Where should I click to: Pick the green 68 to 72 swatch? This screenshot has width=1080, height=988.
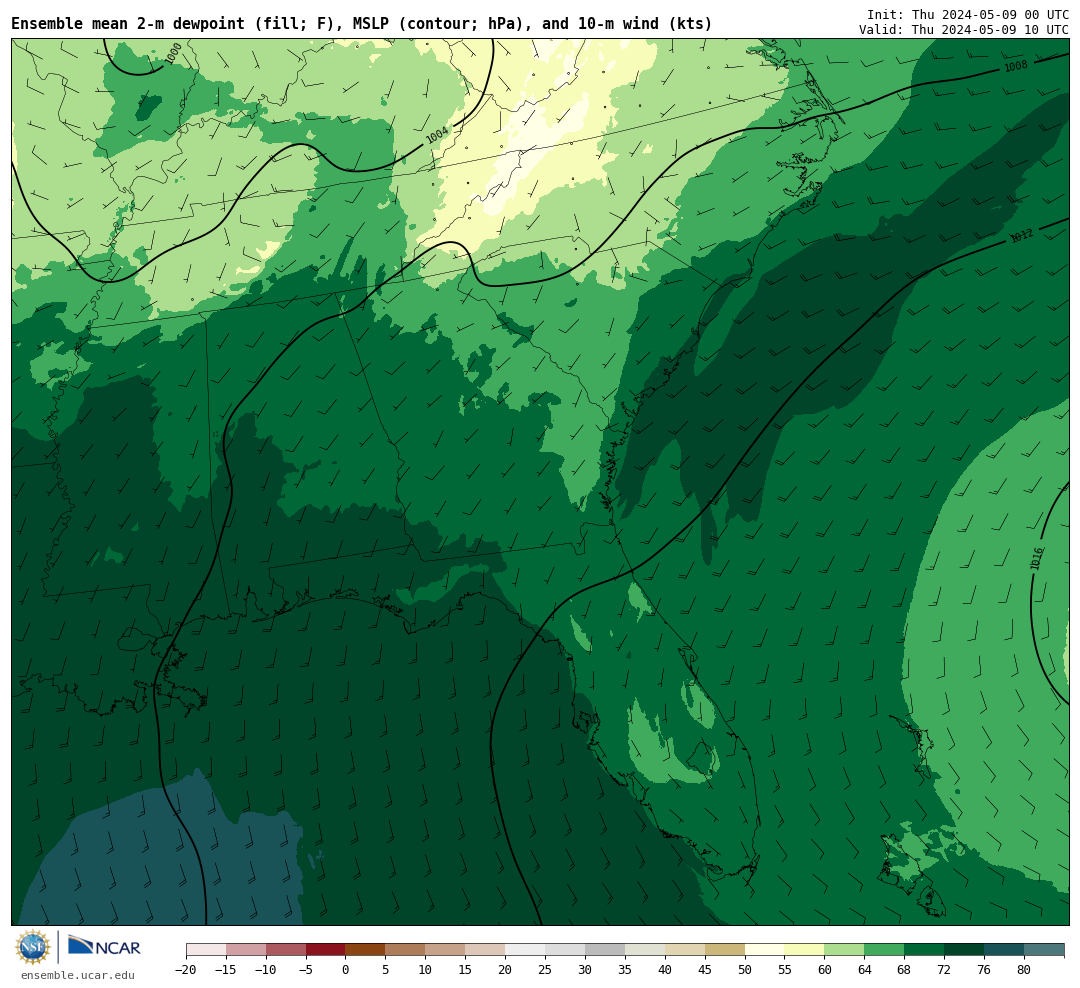click(x=925, y=950)
